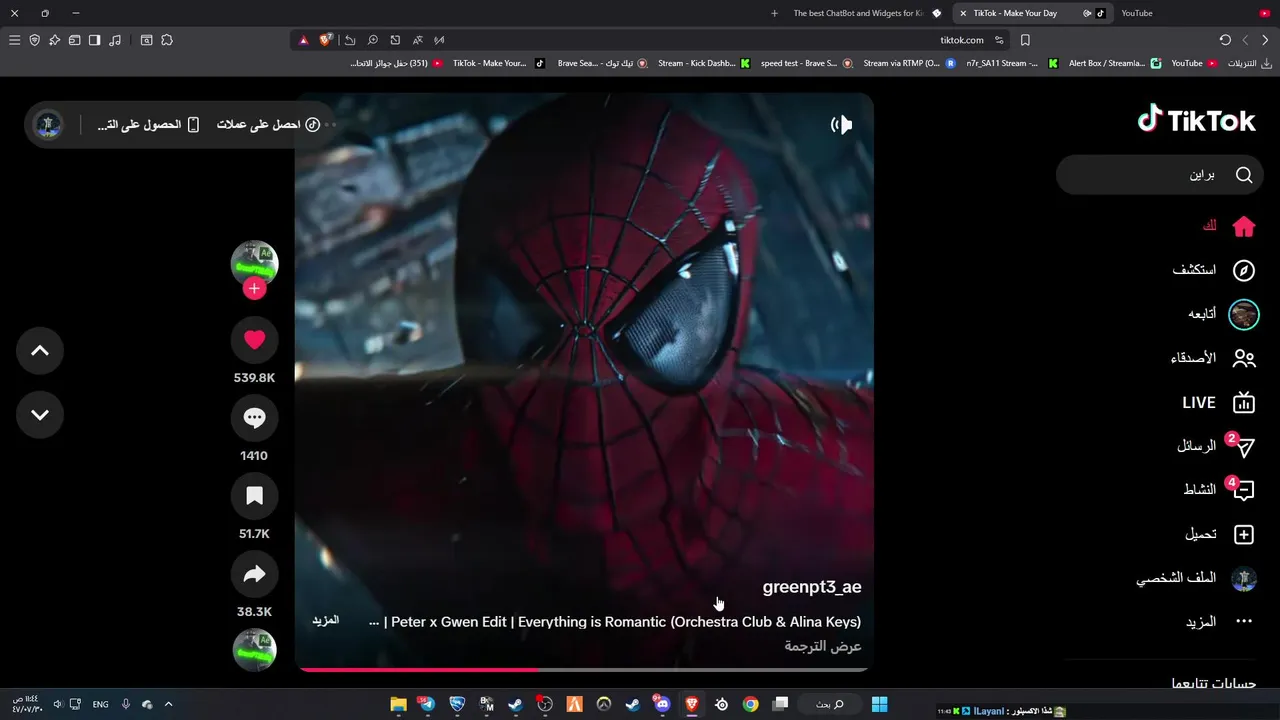Open the Windows Start button
1280x720 pixels.
click(880, 704)
